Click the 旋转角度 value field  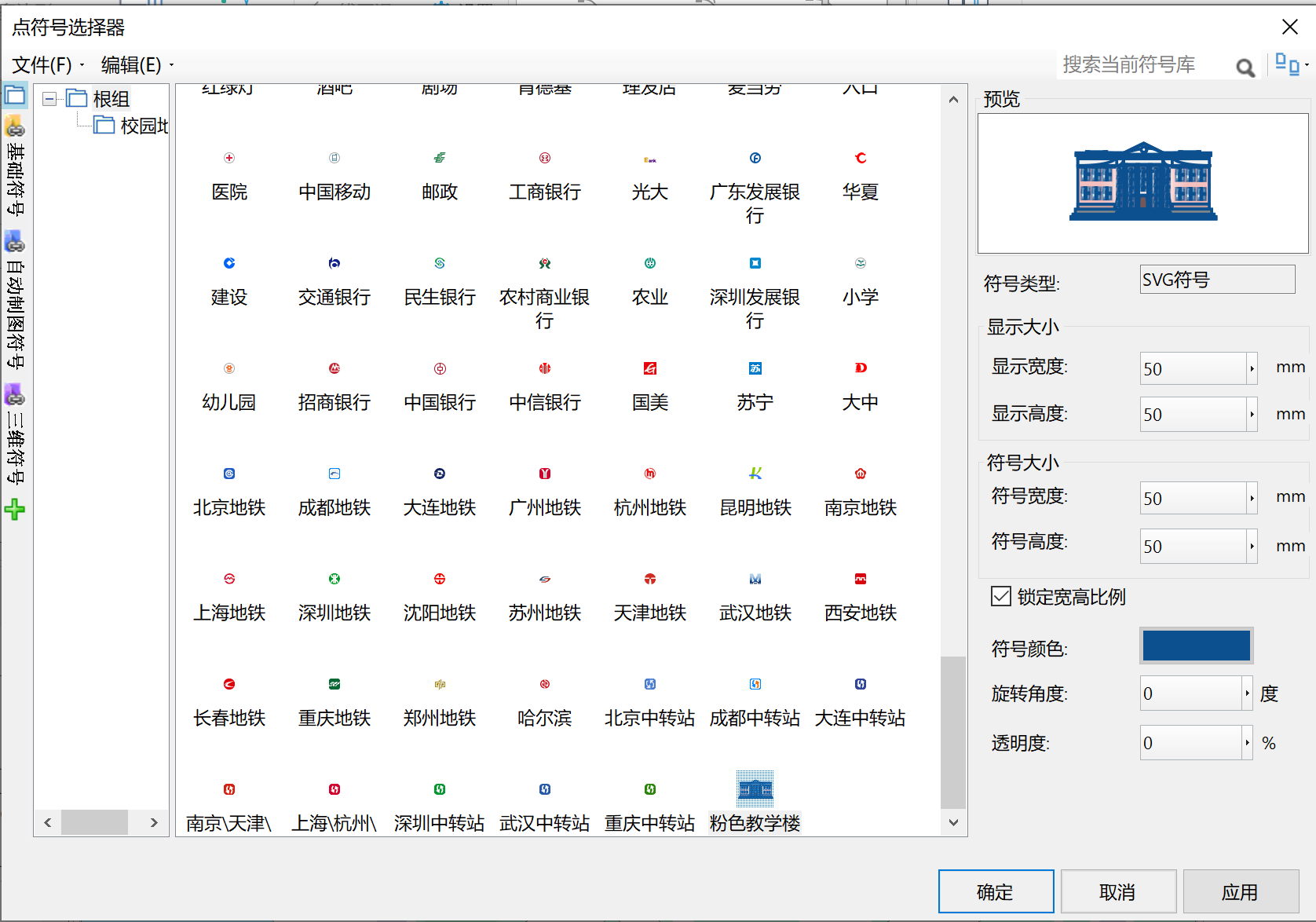pyautogui.click(x=1191, y=693)
